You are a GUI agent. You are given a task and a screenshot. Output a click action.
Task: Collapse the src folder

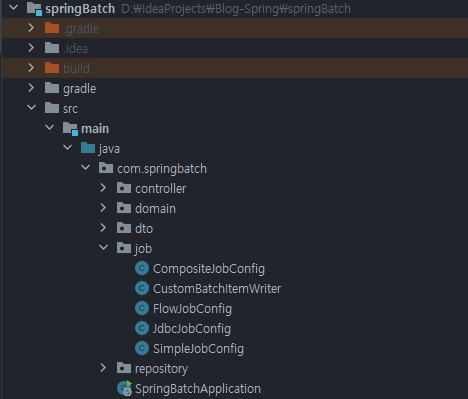(31, 107)
